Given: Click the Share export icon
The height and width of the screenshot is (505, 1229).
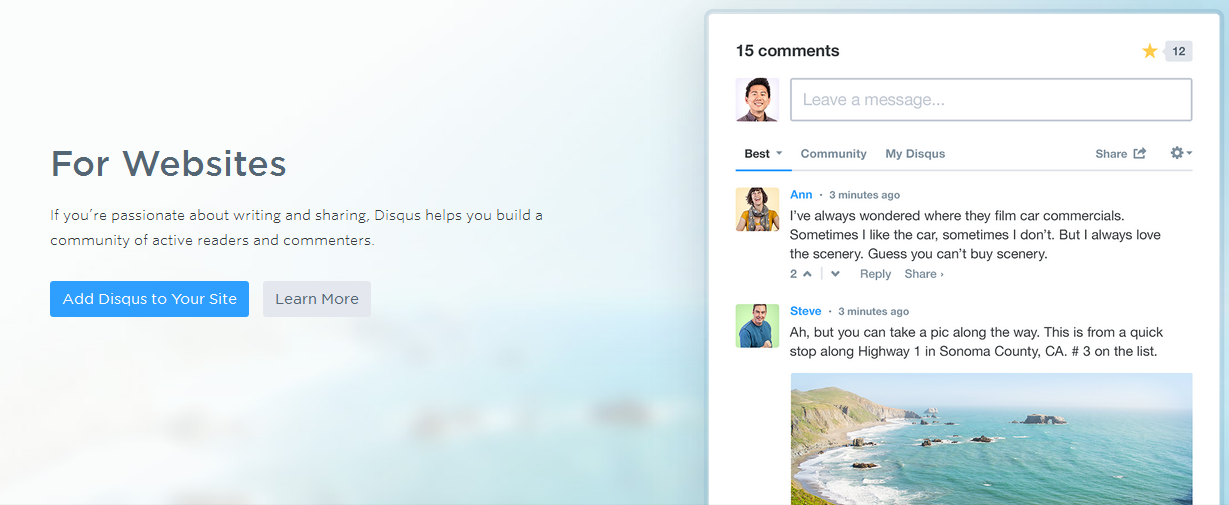Looking at the screenshot, I should pos(1139,153).
